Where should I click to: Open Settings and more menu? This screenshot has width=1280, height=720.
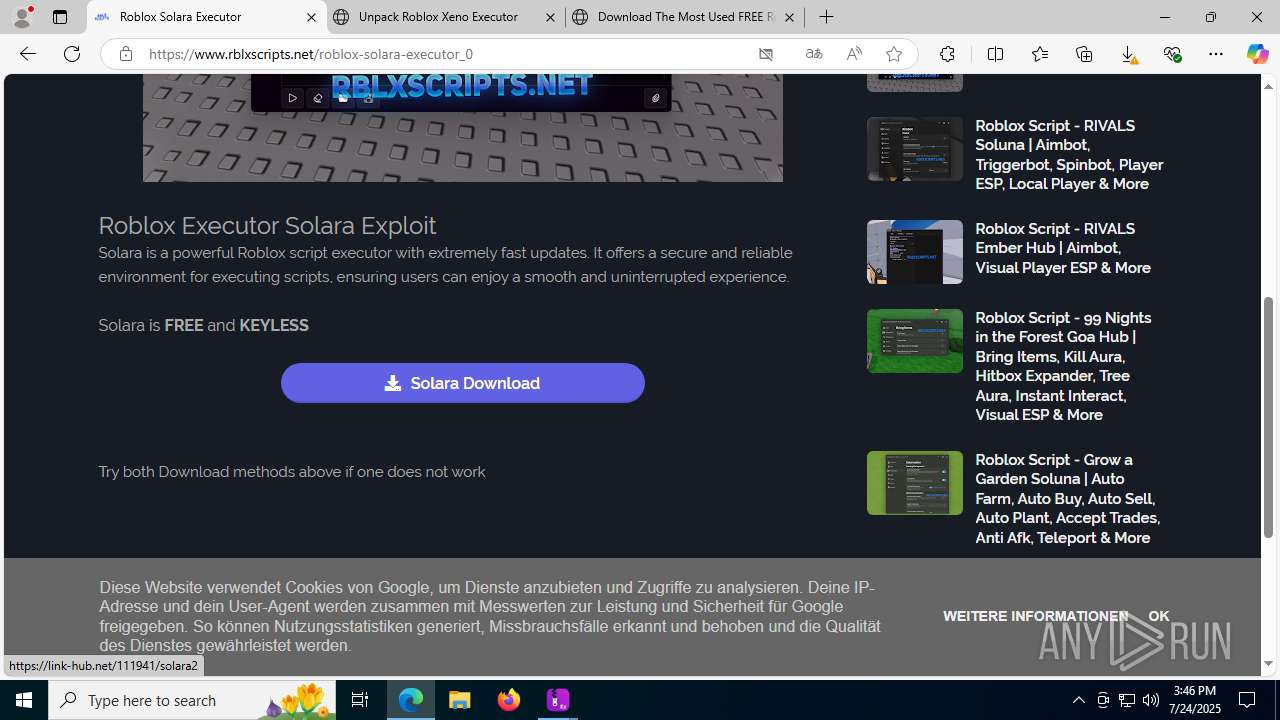click(1216, 54)
